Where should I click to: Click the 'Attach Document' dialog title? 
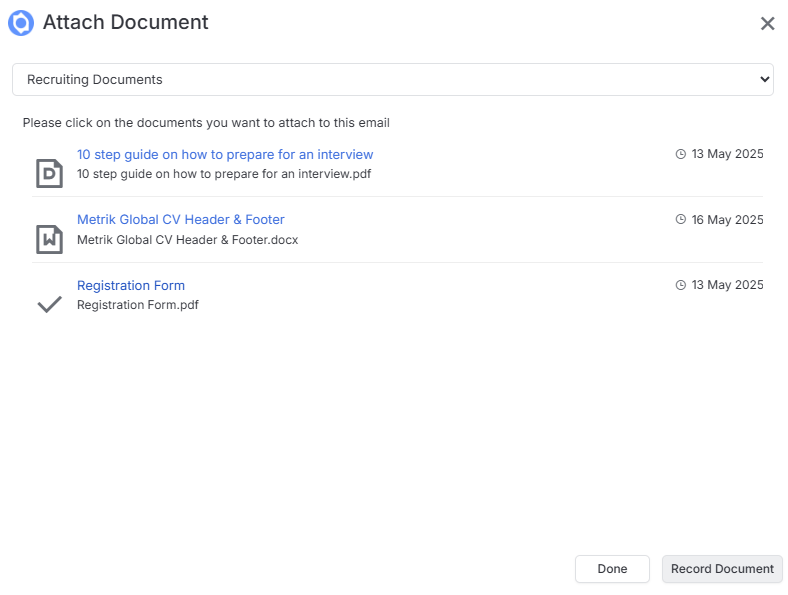125,23
